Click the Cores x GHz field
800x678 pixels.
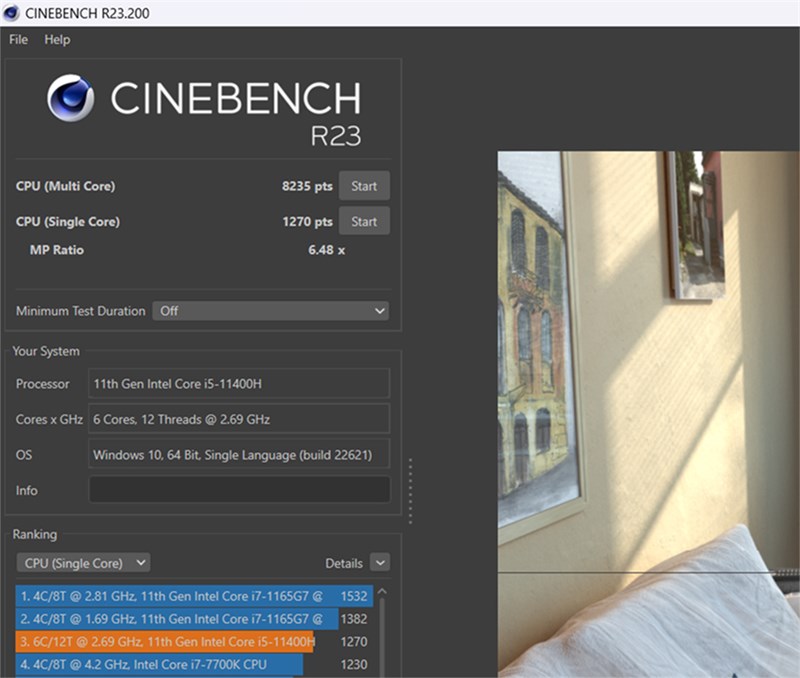[239, 419]
